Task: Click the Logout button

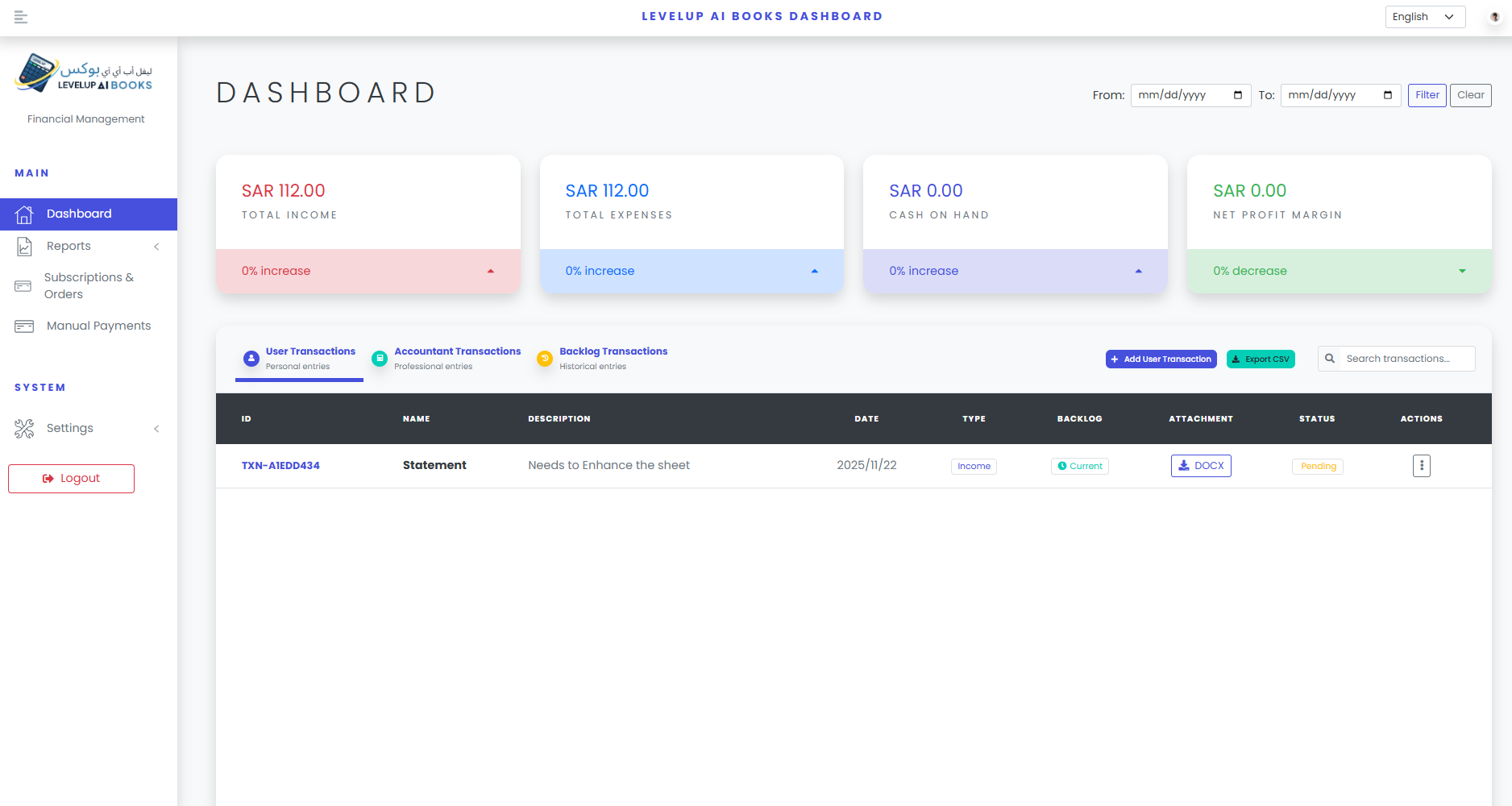Action: point(71,479)
